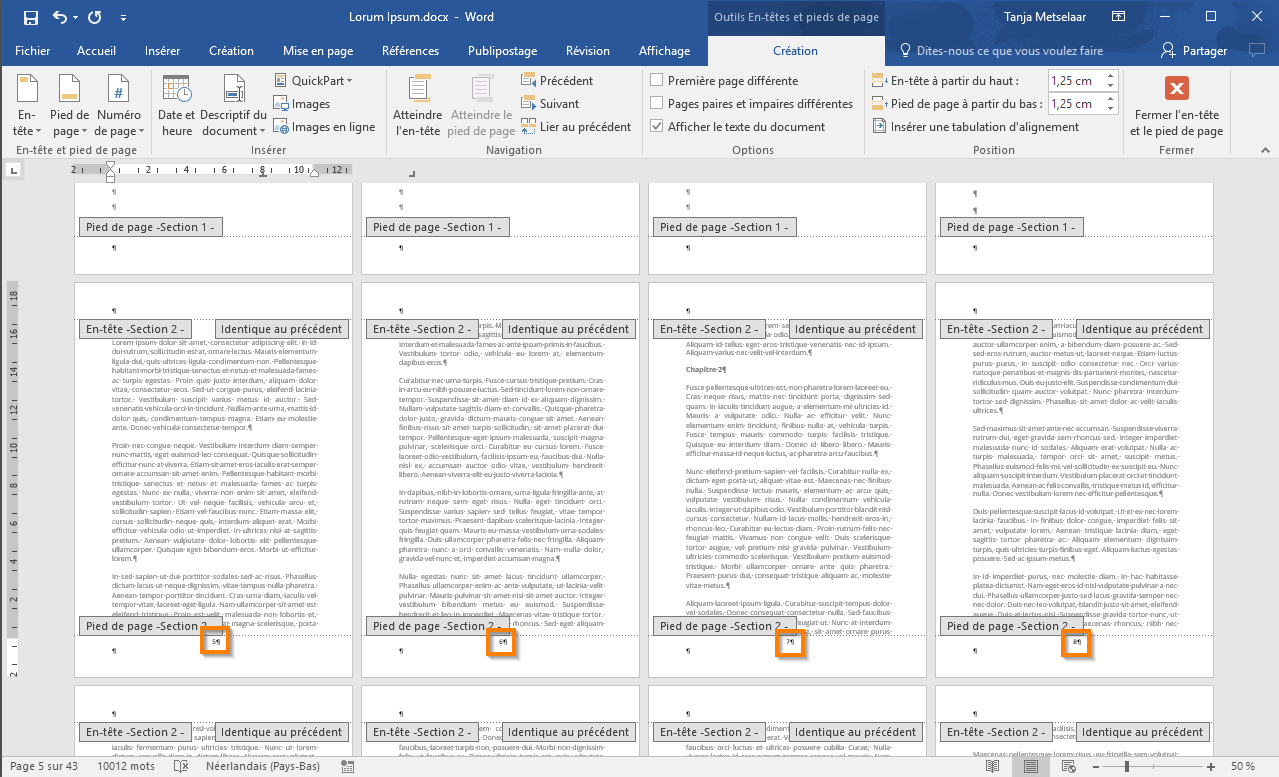Go to the Références tab

click(410, 51)
